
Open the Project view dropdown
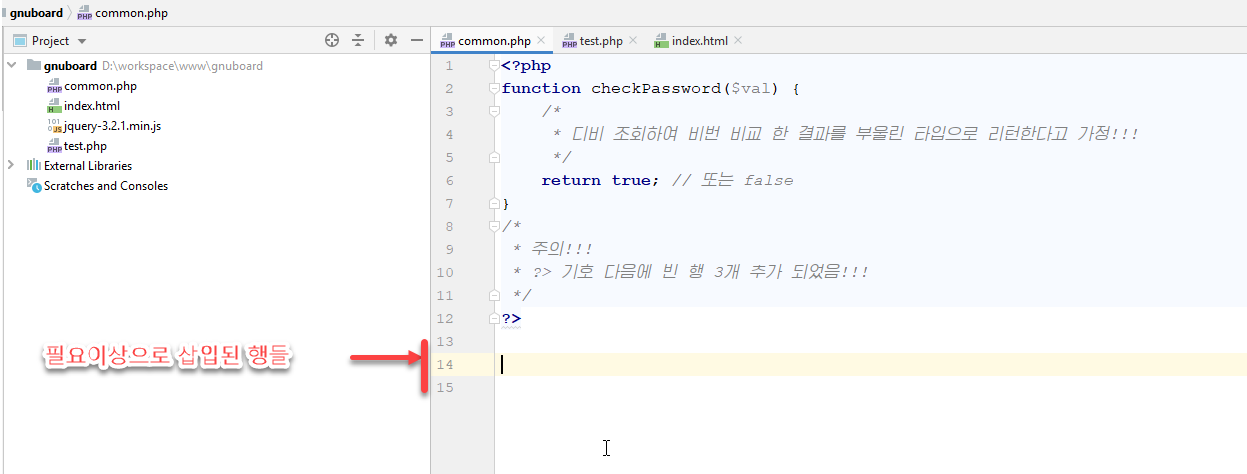tap(82, 41)
